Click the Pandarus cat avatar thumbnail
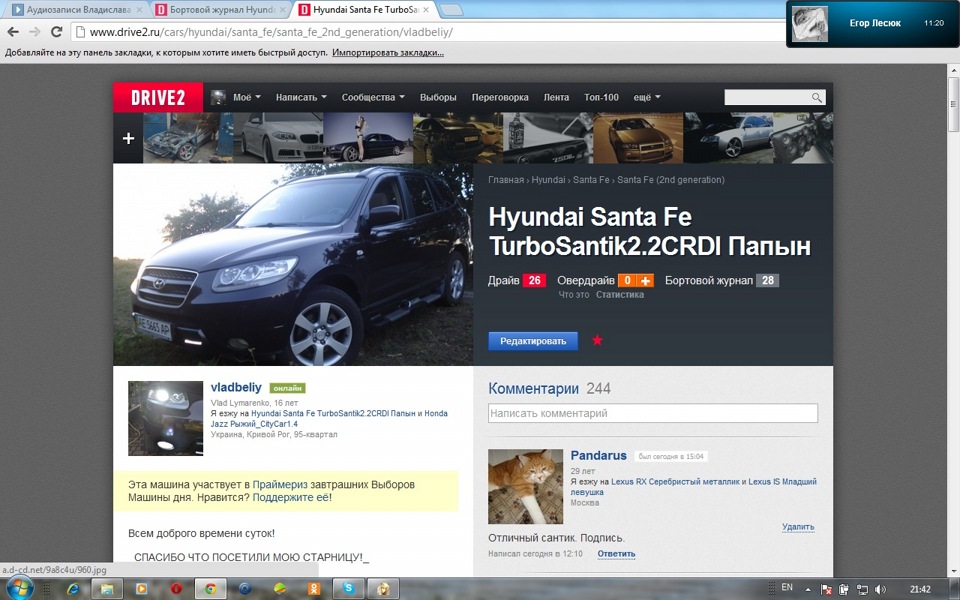Viewport: 960px width, 600px height. 525,486
